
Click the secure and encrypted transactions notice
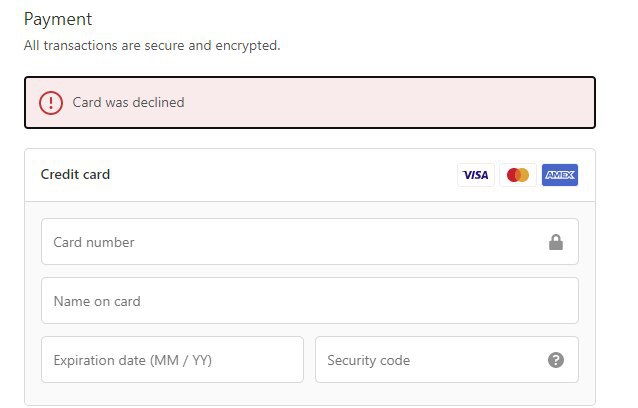(x=152, y=45)
